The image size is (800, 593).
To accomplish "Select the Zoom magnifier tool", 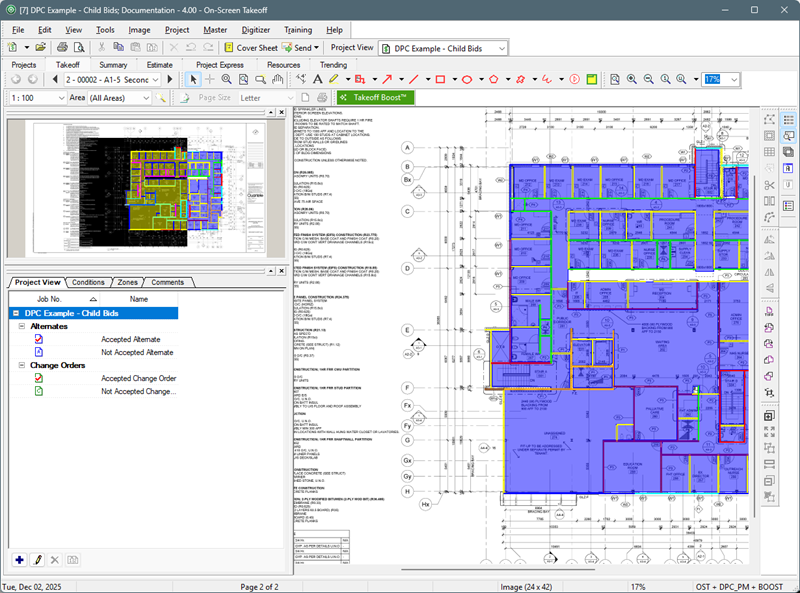I will (x=227, y=79).
